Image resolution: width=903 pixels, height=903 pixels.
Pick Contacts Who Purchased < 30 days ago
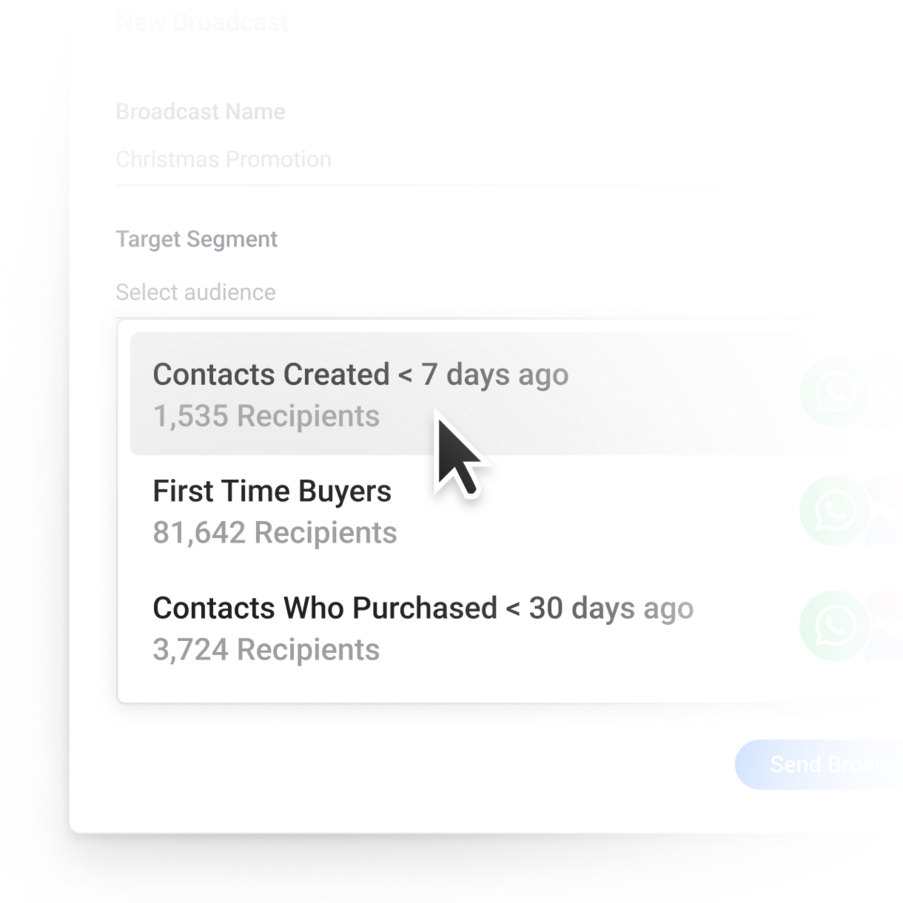pyautogui.click(x=517, y=628)
